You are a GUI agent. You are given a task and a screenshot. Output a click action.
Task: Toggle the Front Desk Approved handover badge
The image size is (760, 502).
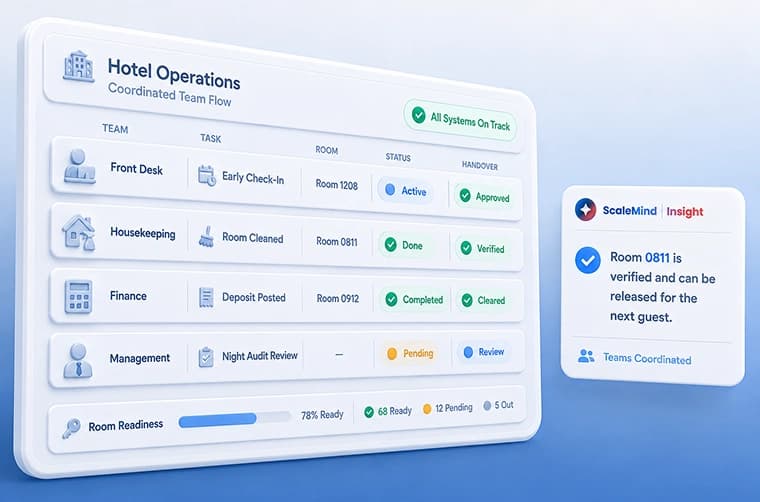(x=483, y=196)
